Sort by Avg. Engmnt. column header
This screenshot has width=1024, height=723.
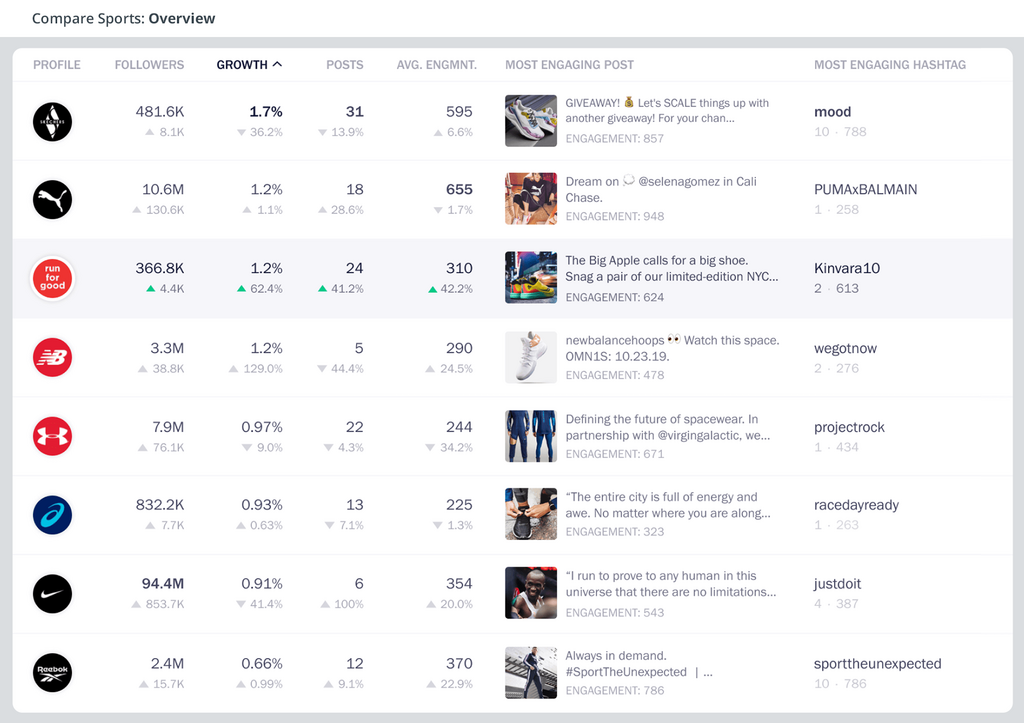tap(436, 65)
